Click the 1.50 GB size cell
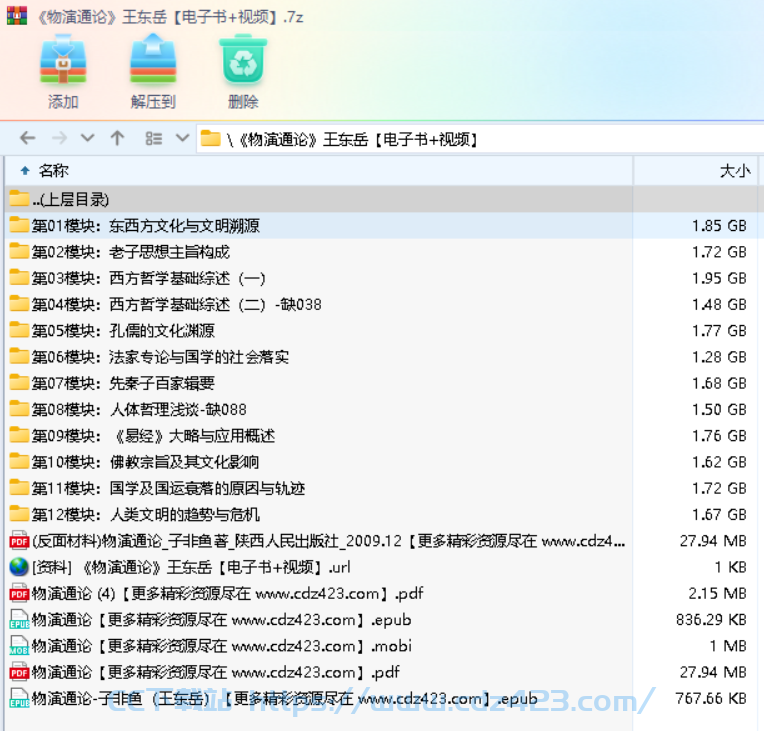Screen dimensions: 764x731 [719, 410]
